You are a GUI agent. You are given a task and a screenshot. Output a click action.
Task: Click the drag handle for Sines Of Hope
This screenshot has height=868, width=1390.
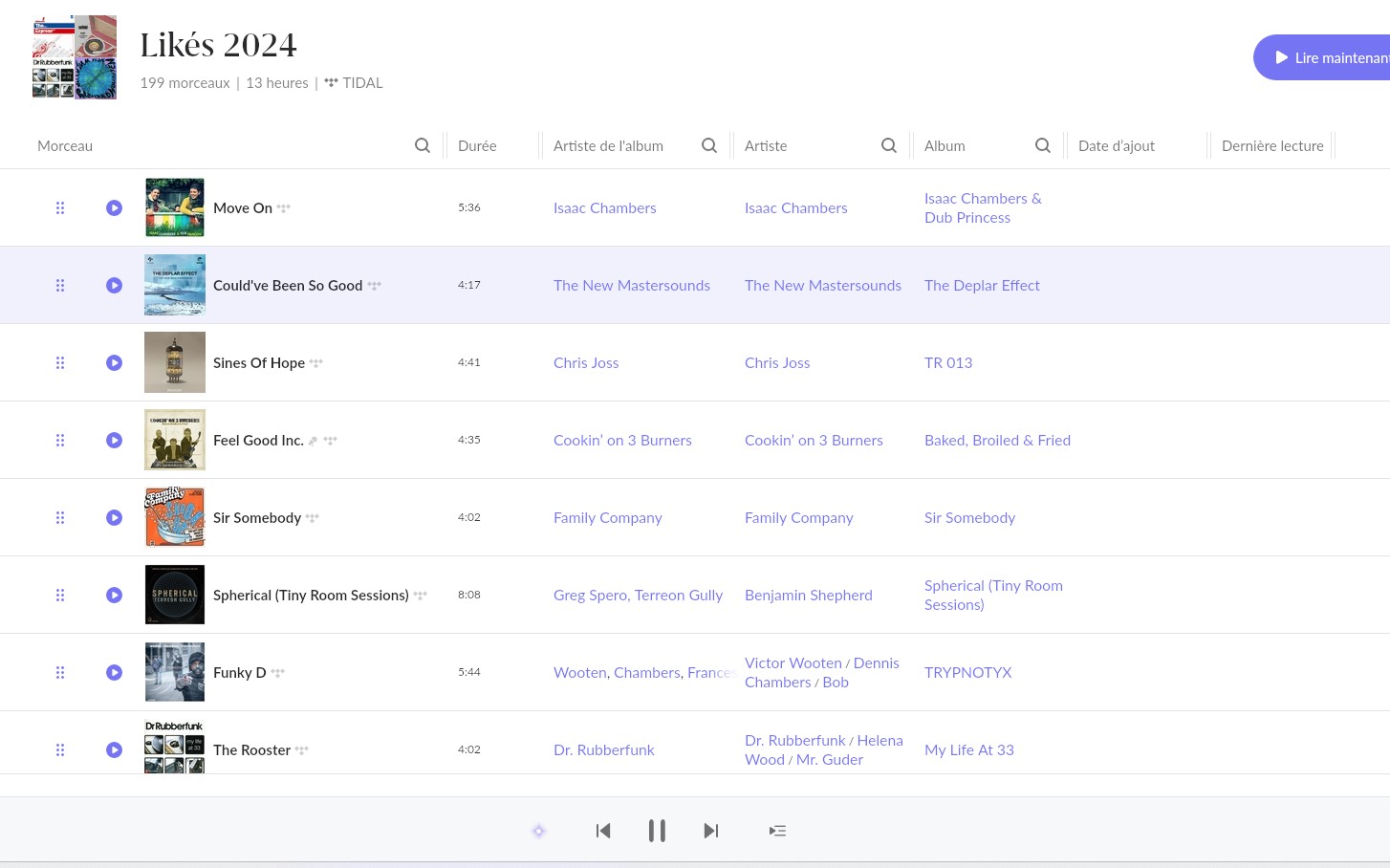tap(60, 362)
